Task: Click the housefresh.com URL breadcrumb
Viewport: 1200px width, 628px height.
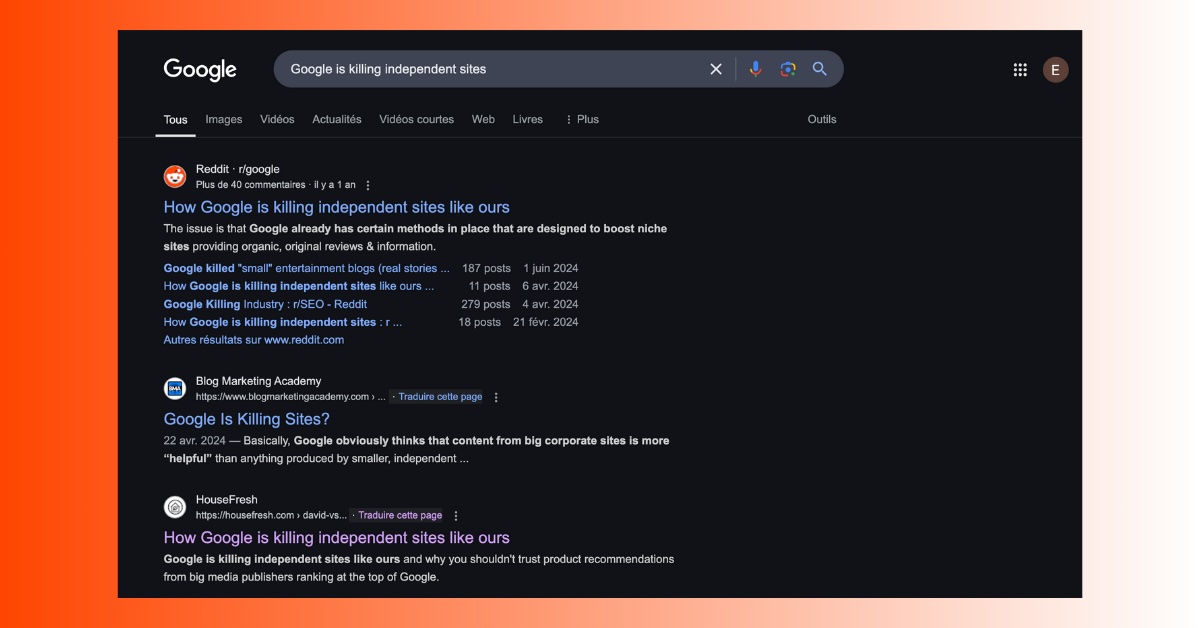Action: click(271, 516)
